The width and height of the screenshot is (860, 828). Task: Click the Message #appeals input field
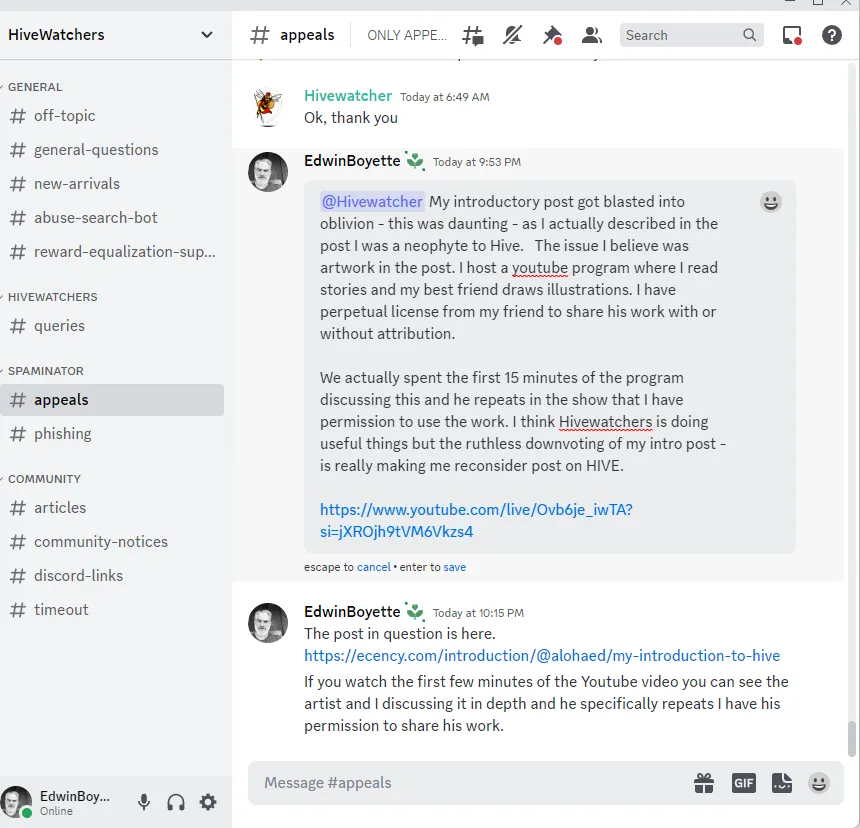[x=470, y=783]
